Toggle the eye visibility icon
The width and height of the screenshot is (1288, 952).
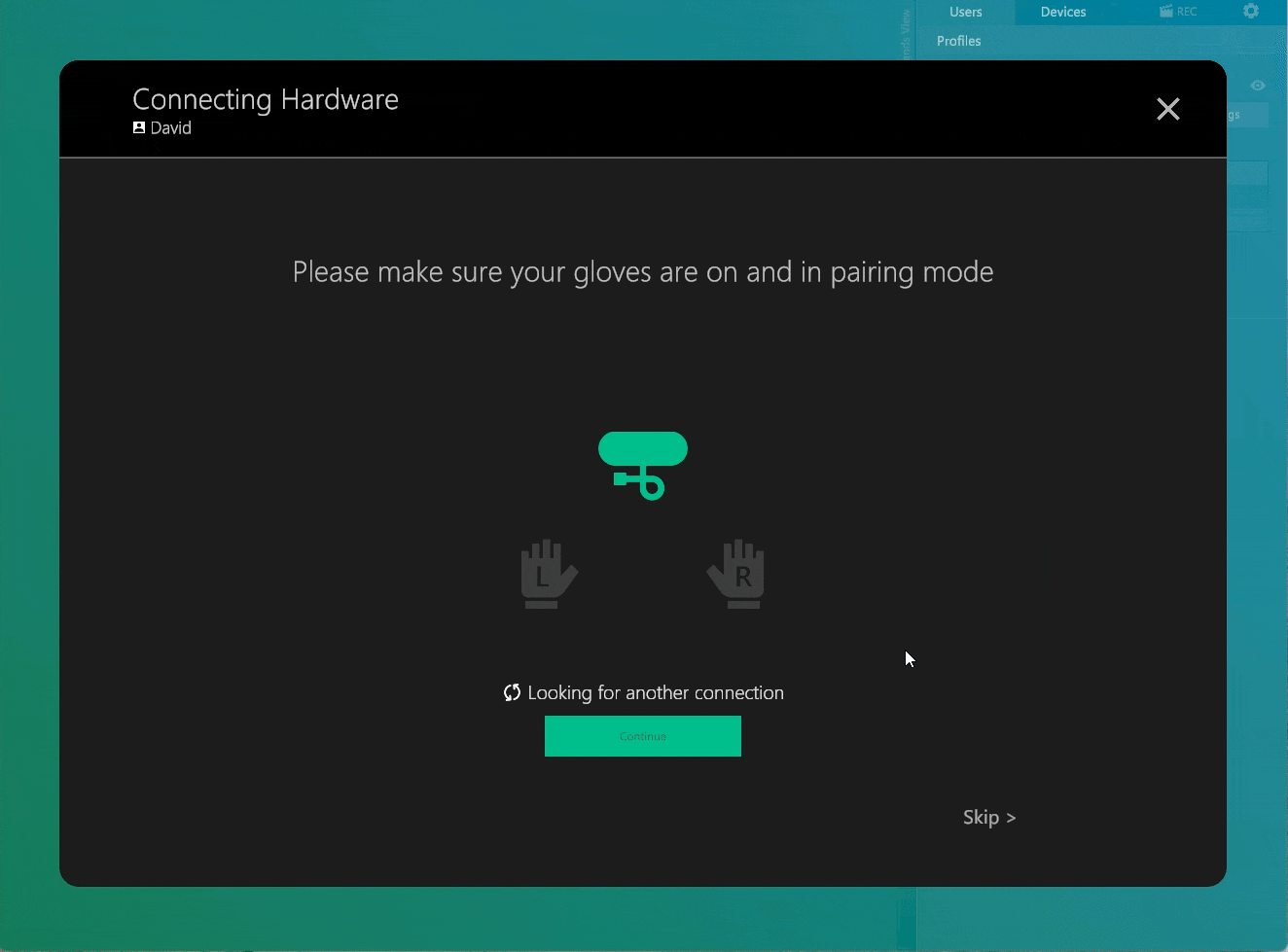coord(1258,86)
